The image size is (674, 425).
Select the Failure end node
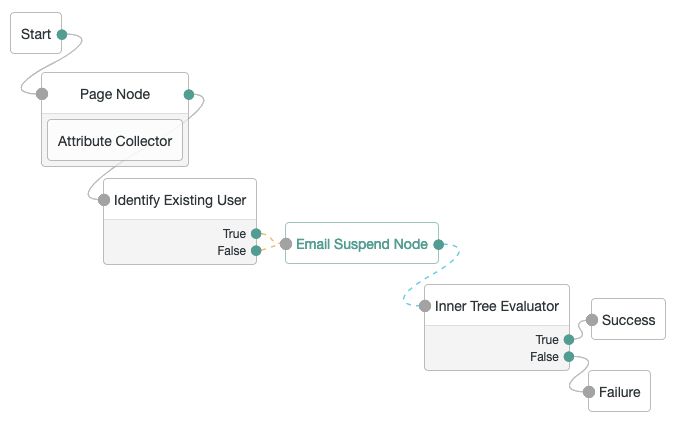pos(619,391)
